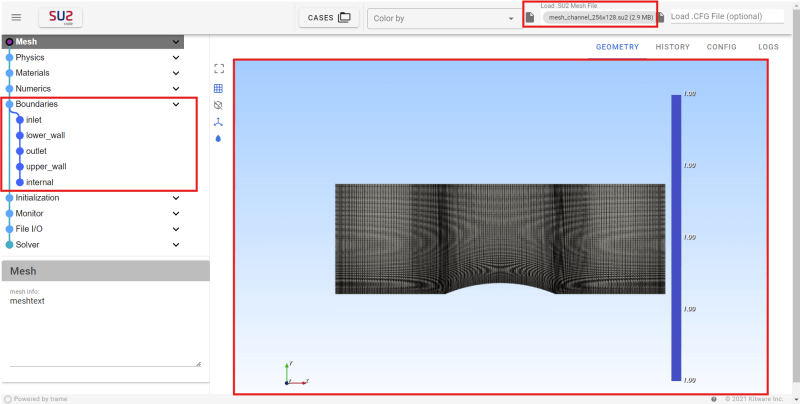This screenshot has width=800, height=404.
Task: Select the internal boundary
Action: [39, 182]
